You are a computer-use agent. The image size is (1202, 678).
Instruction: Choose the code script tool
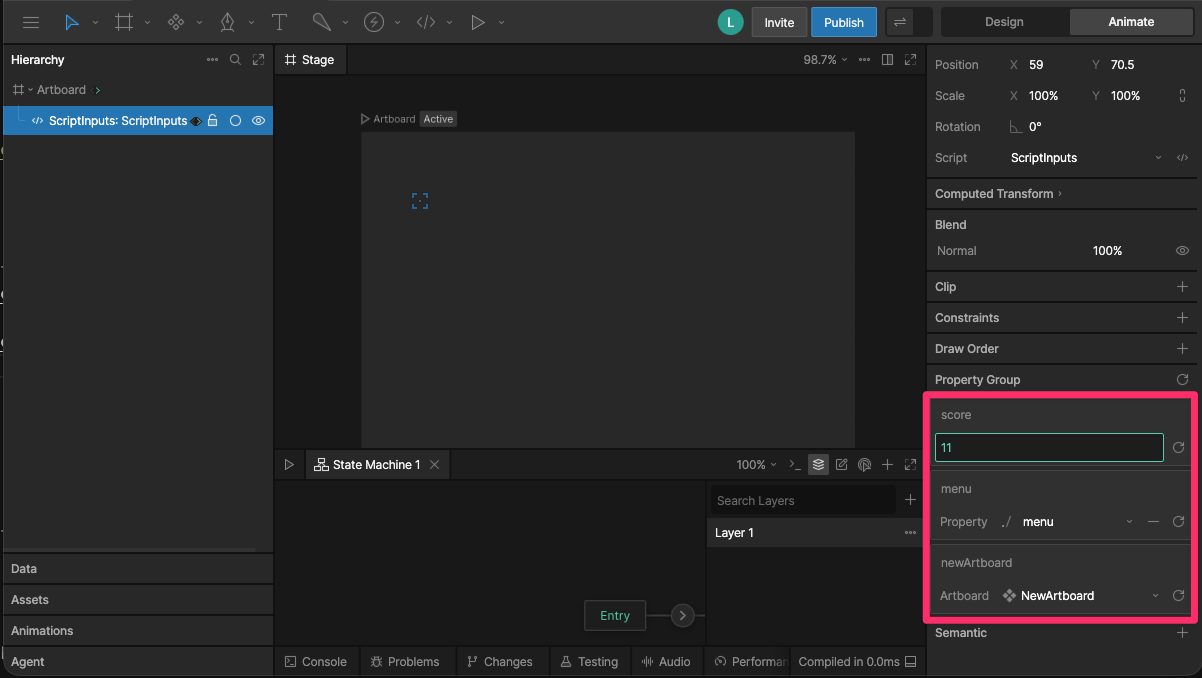click(426, 22)
